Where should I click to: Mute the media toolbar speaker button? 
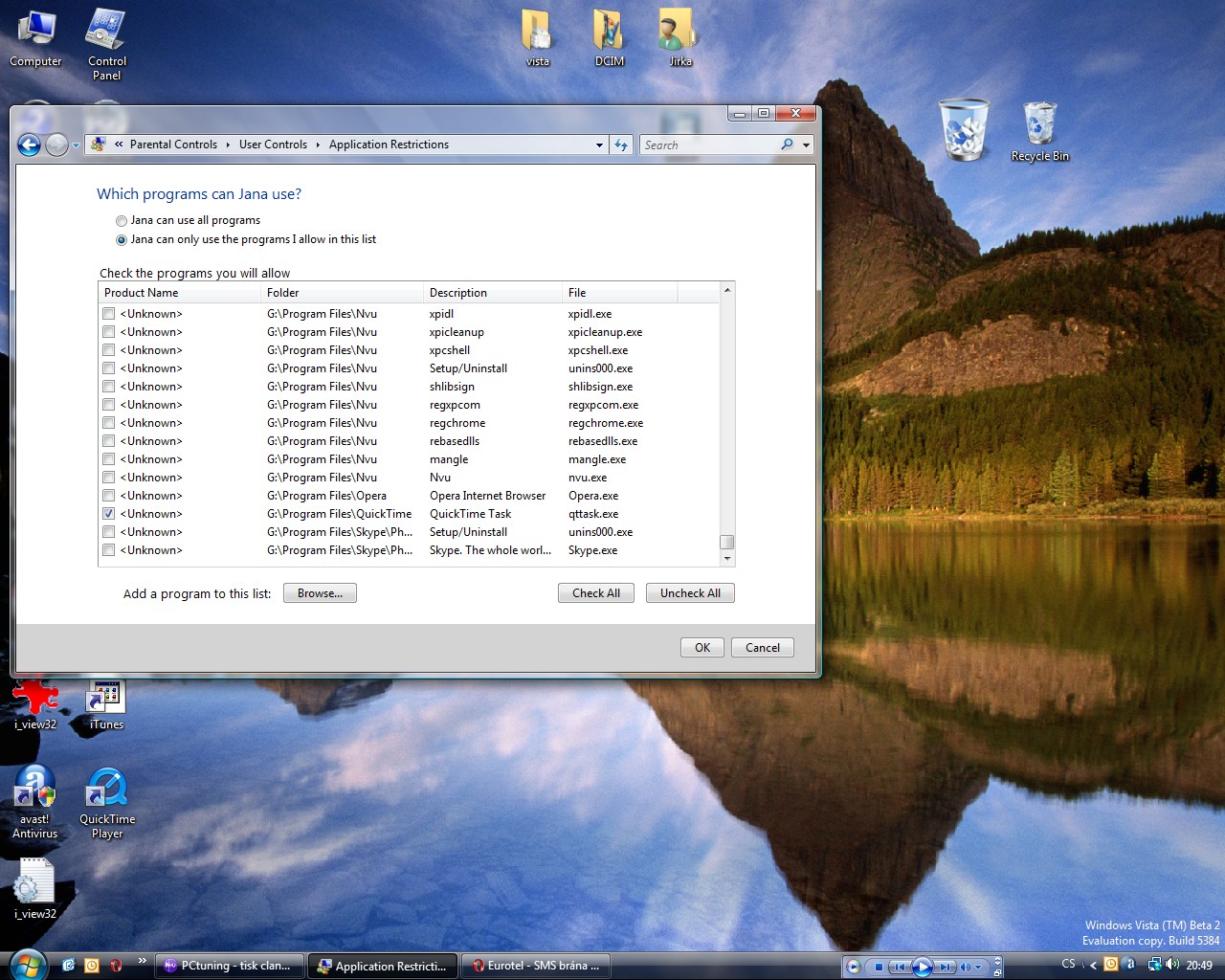(x=967, y=967)
